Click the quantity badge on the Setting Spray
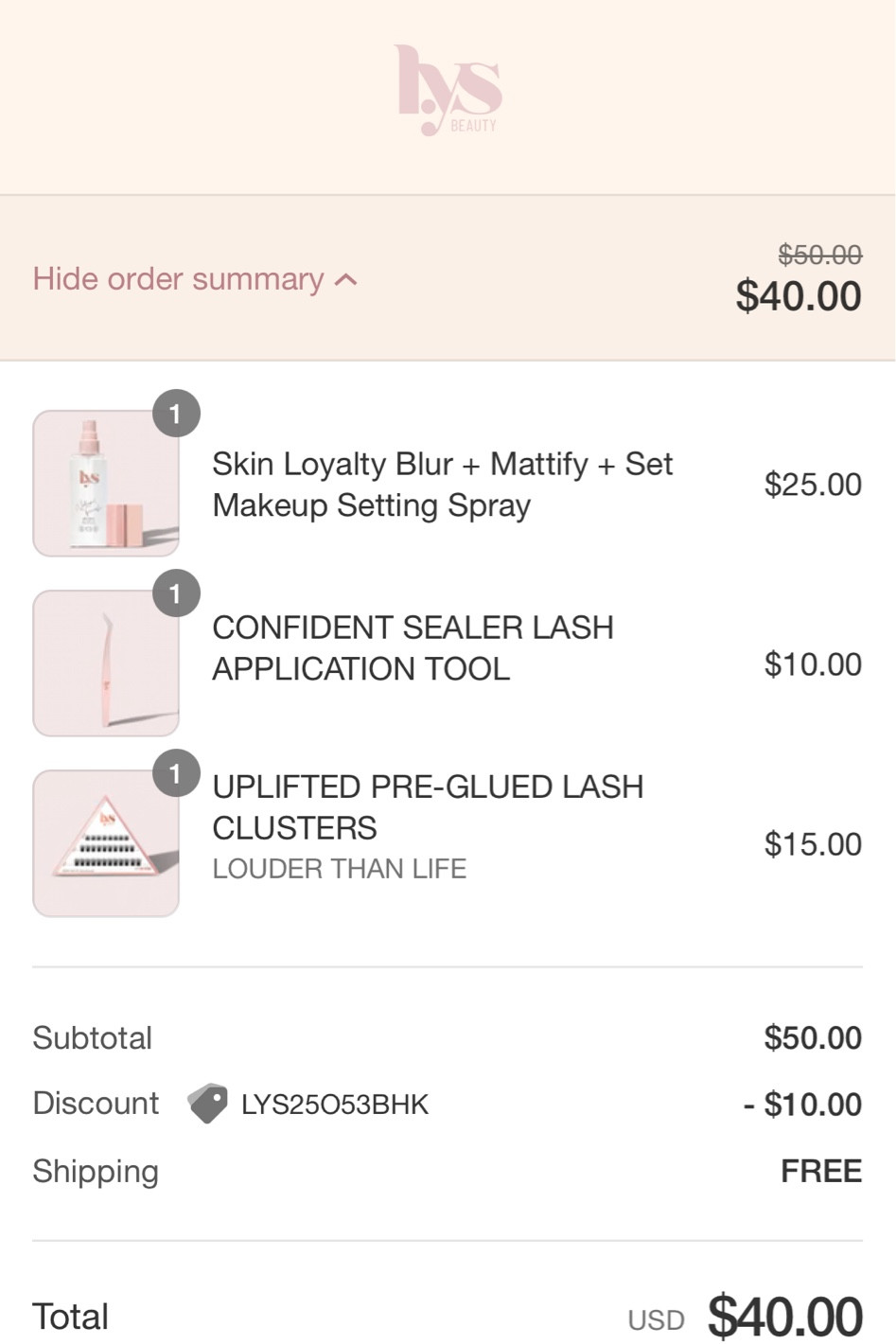This screenshot has height=1344, width=896. 176,413
